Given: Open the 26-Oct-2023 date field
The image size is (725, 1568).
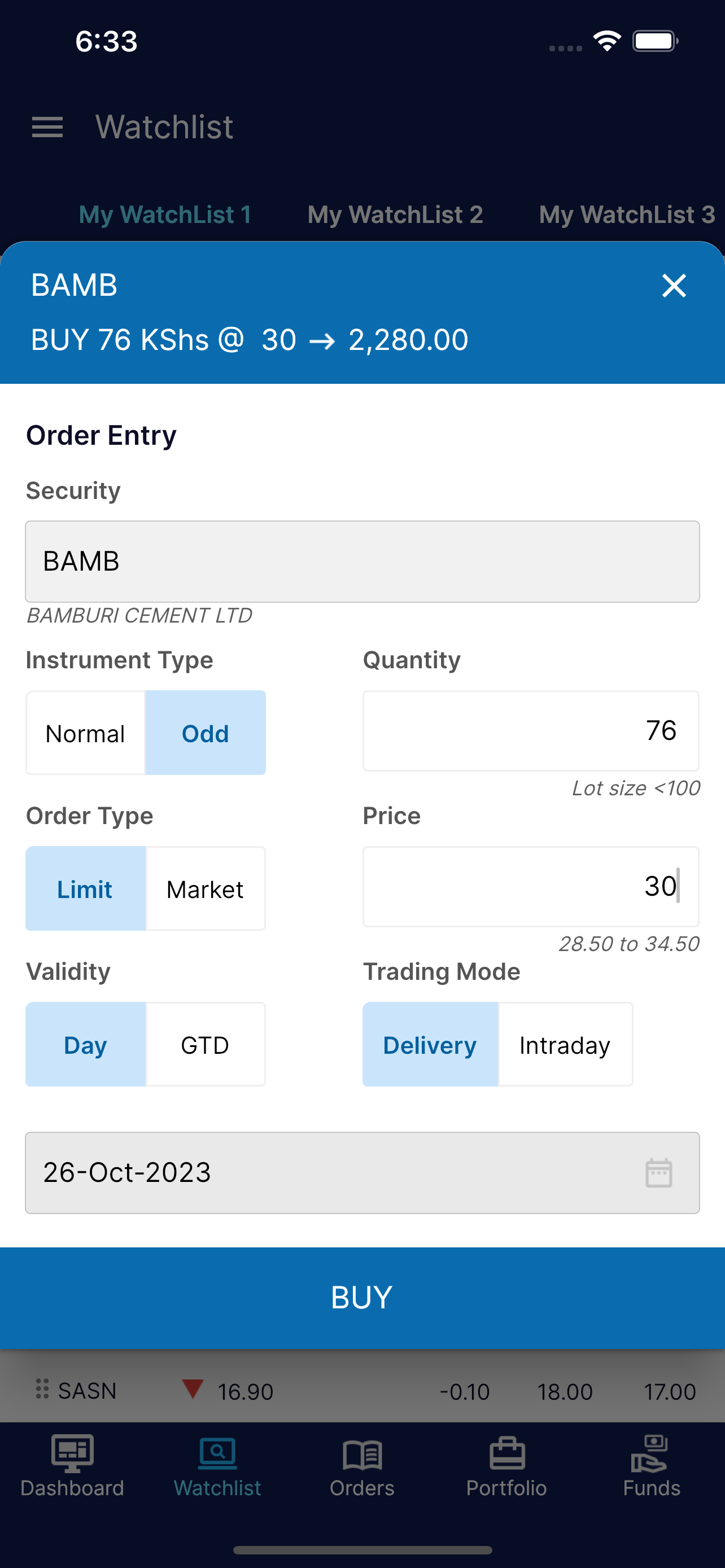Looking at the screenshot, I should pos(362,1173).
